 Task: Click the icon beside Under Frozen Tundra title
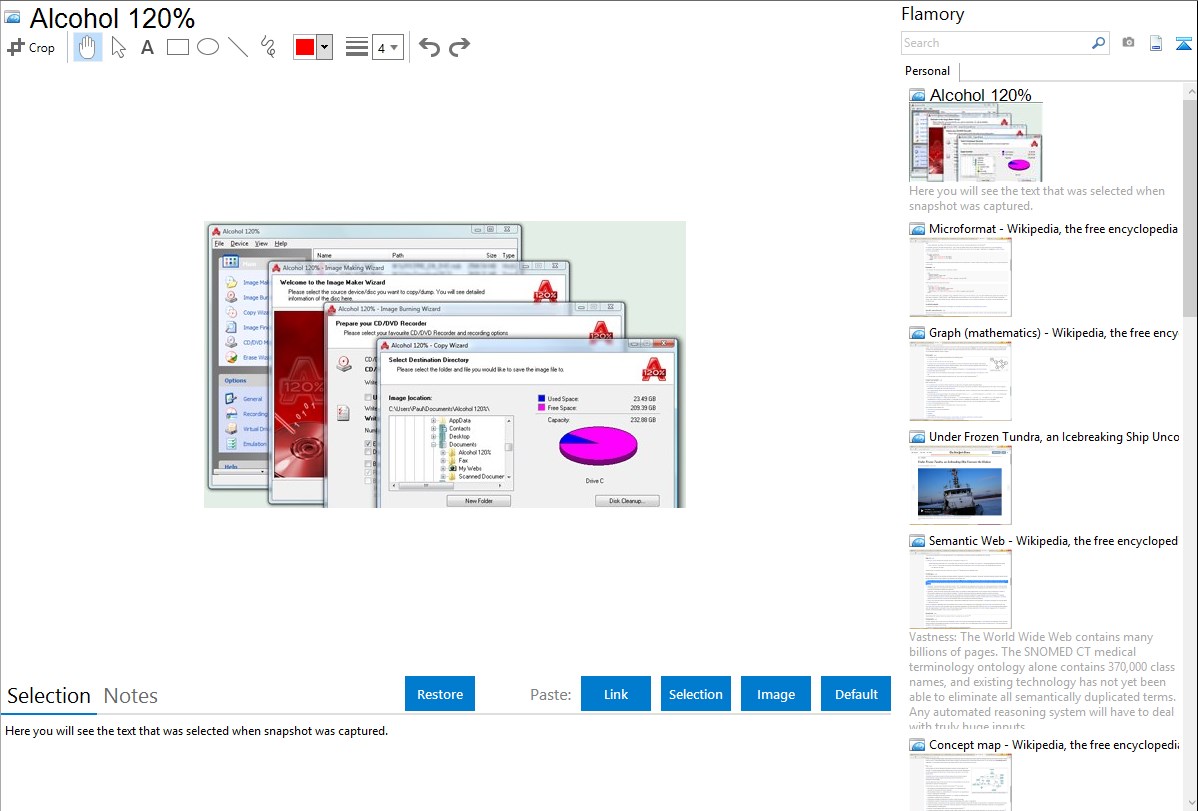point(918,436)
